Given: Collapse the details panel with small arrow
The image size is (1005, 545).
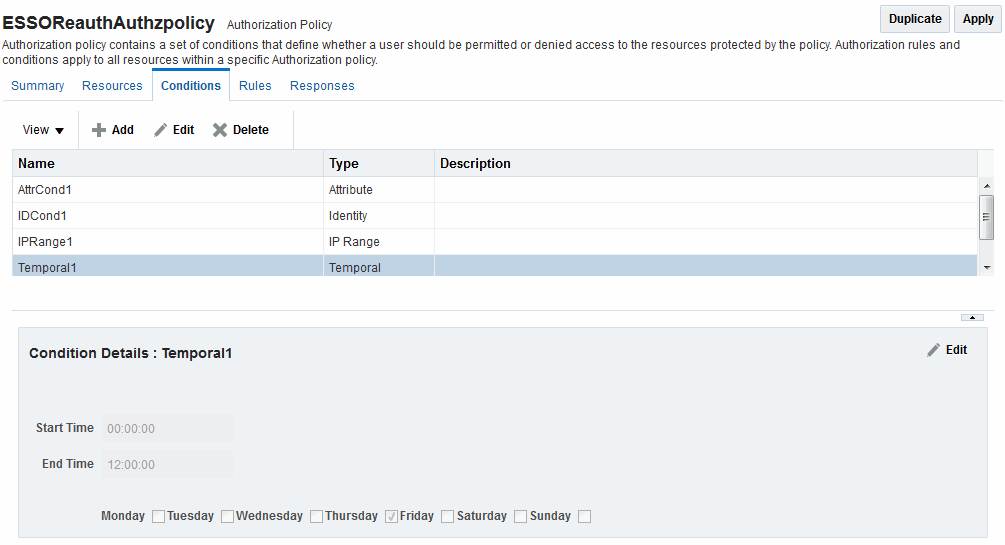Looking at the screenshot, I should [x=972, y=317].
